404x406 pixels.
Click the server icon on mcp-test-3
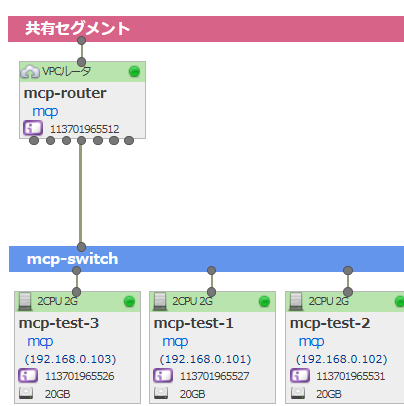click(25, 301)
